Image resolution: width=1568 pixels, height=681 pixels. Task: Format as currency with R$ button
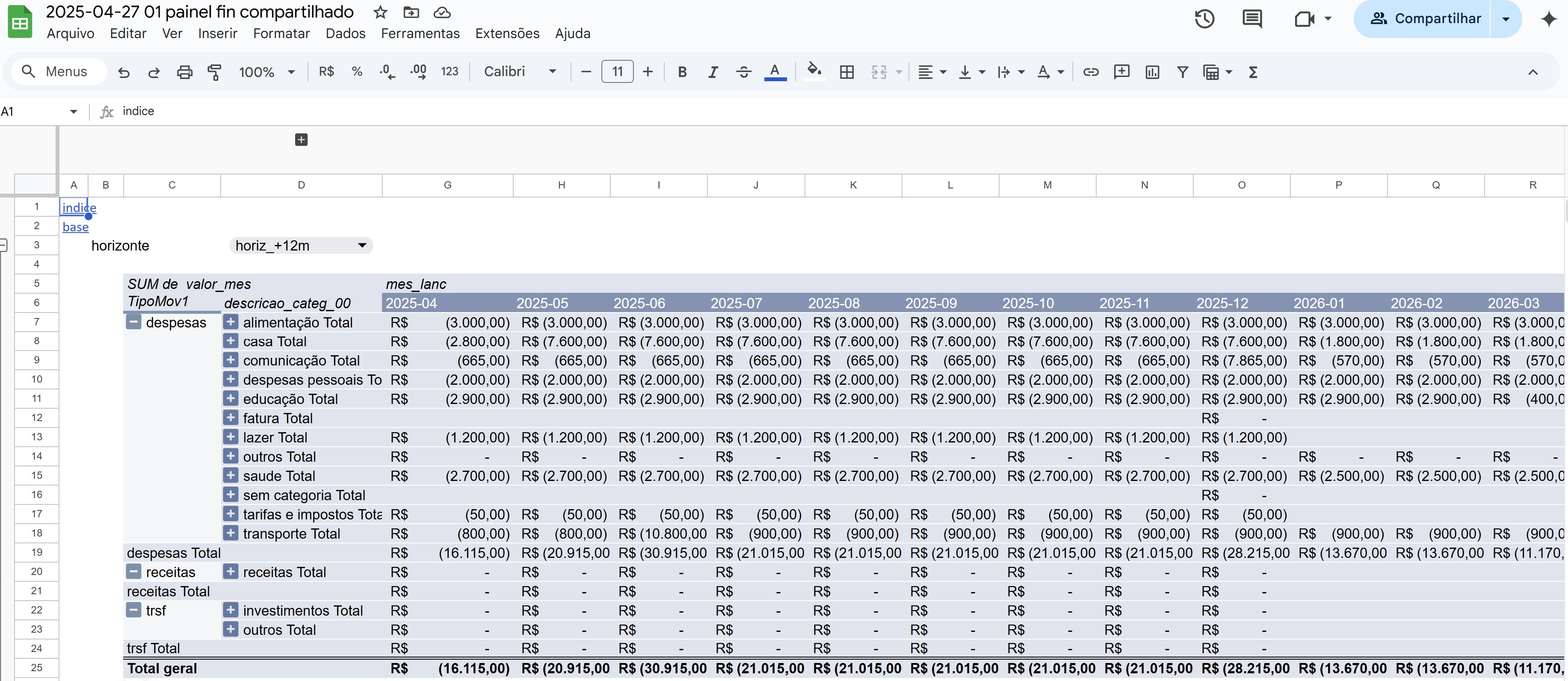[x=326, y=72]
